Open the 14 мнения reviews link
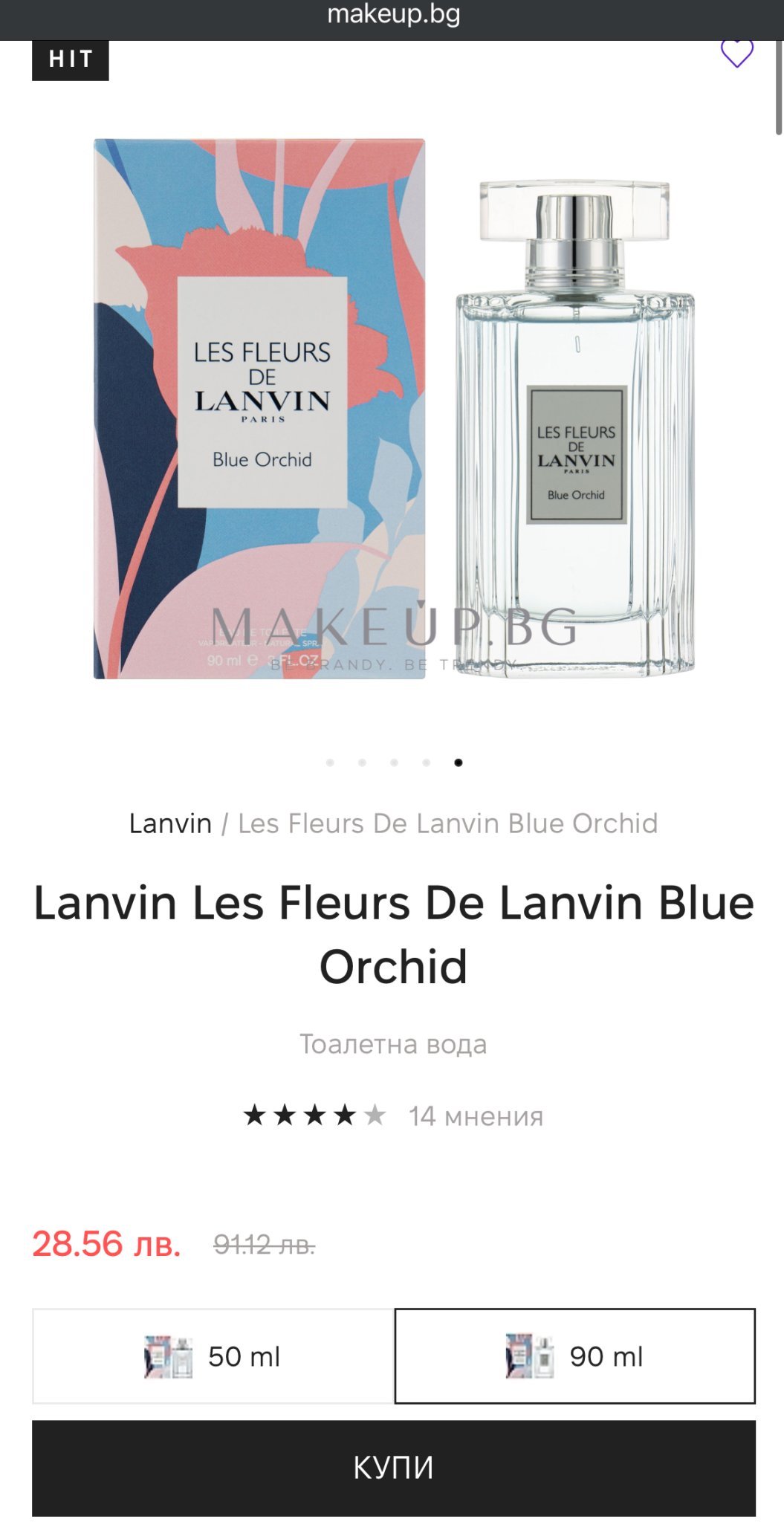Image resolution: width=784 pixels, height=1522 pixels. coord(476,1116)
